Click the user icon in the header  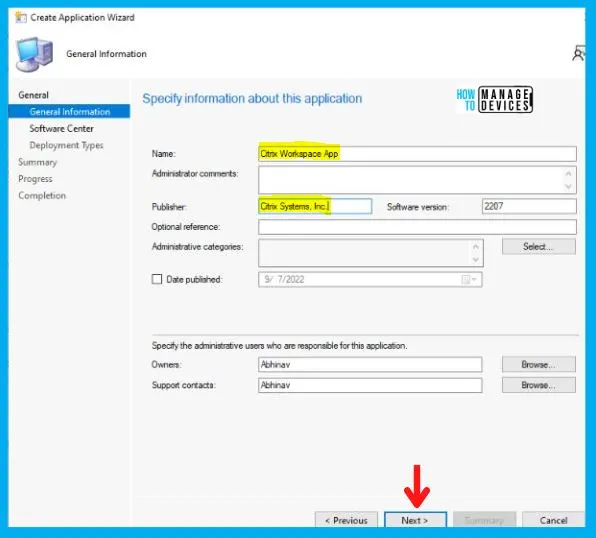click(x=579, y=53)
